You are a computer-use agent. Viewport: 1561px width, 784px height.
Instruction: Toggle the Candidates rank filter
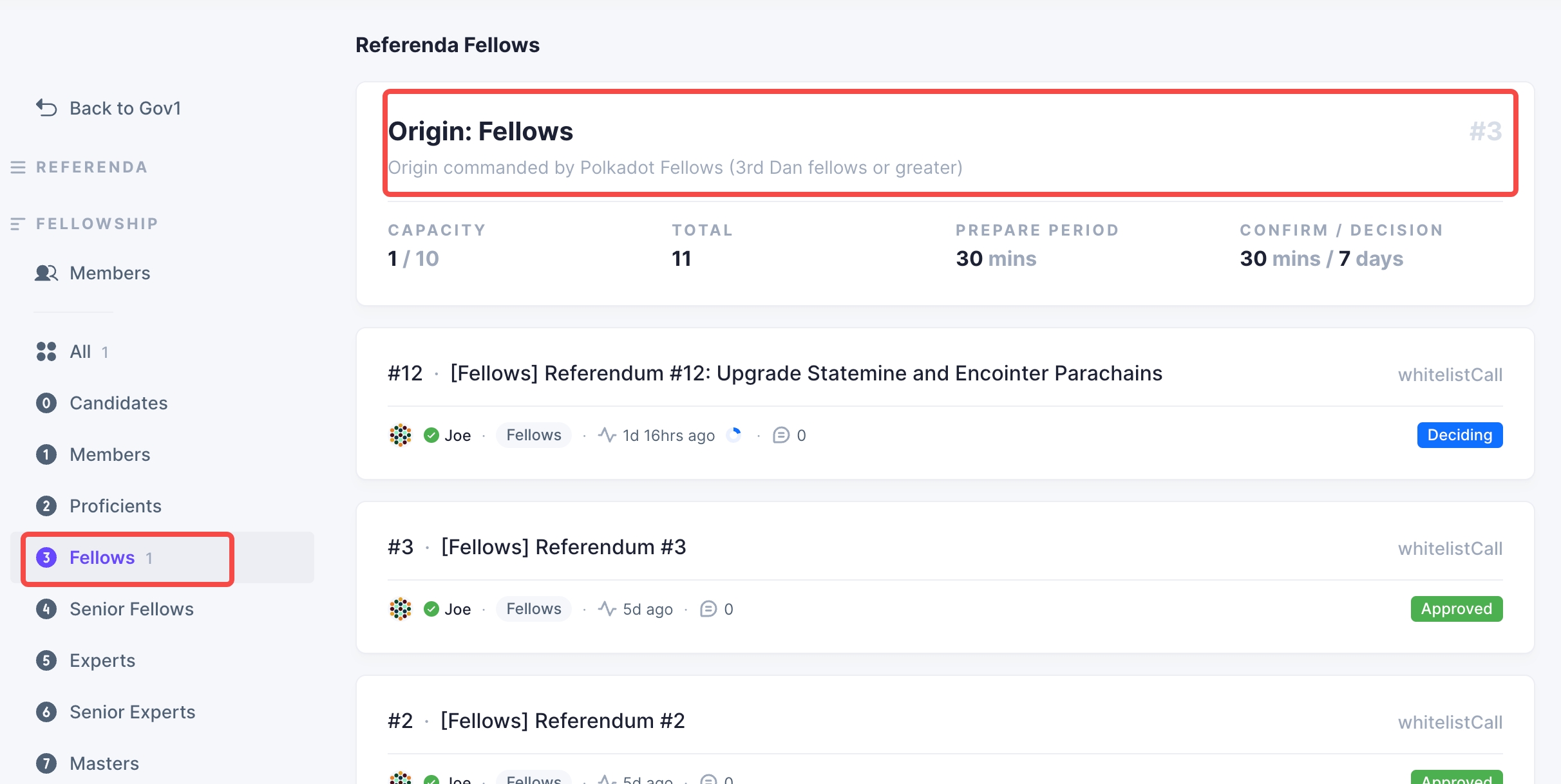pyautogui.click(x=118, y=403)
